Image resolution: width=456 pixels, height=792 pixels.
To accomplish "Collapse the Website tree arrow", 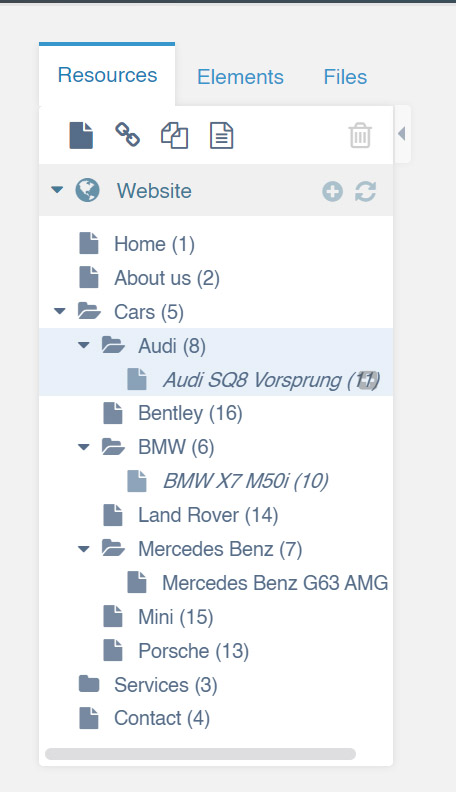I will tap(57, 190).
